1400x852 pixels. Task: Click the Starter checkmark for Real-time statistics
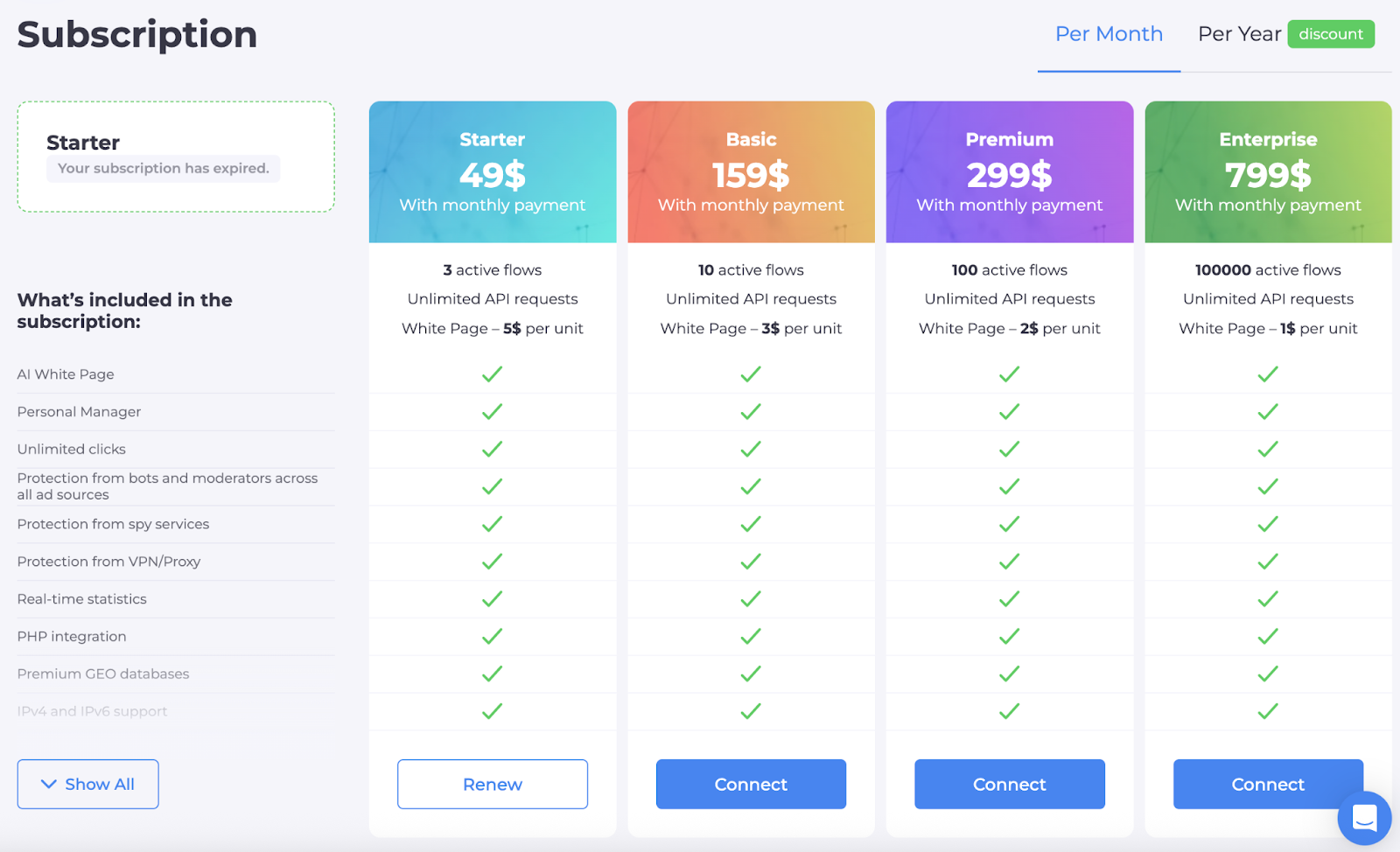click(493, 599)
